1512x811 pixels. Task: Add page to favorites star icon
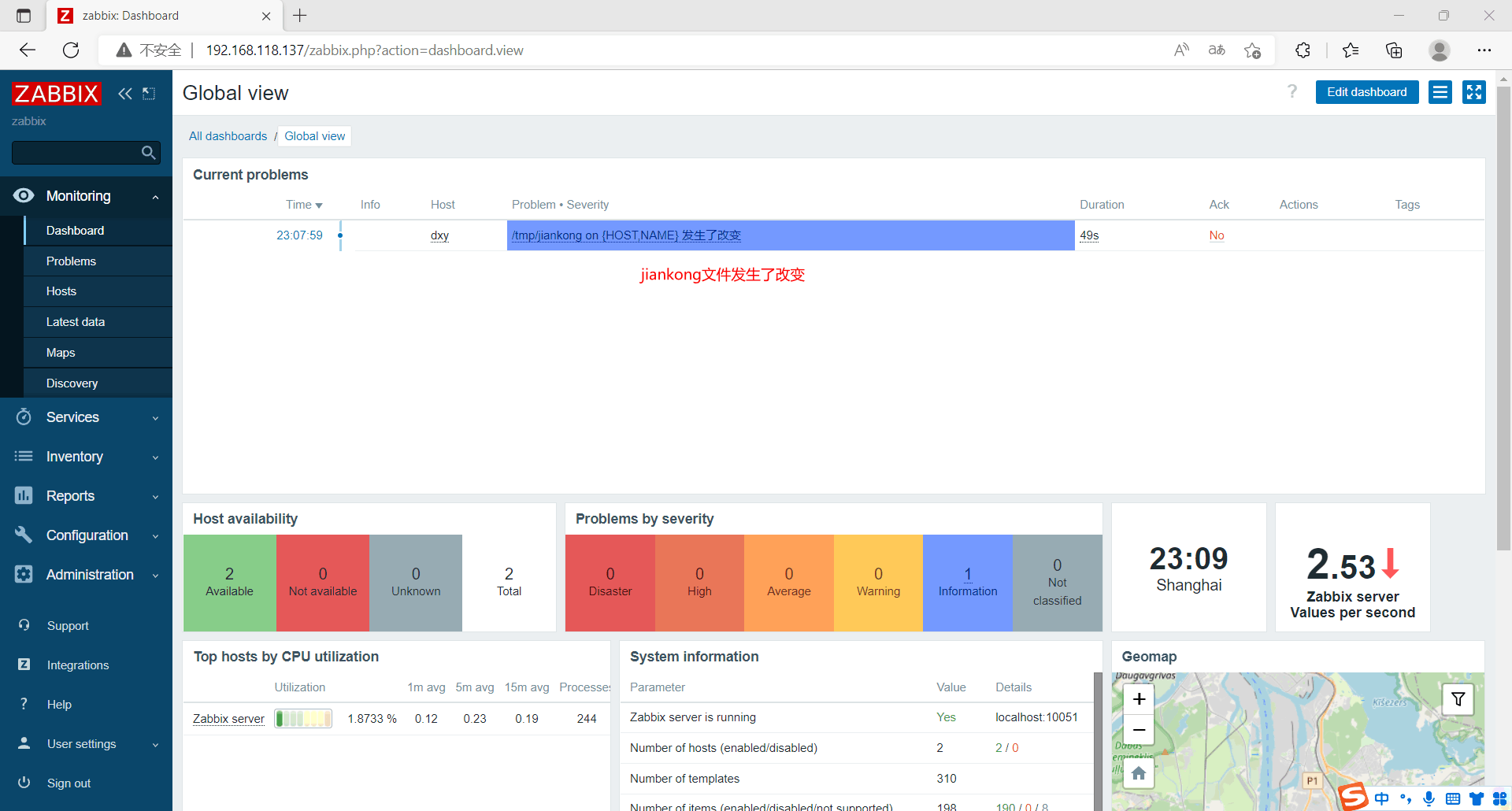click(x=1252, y=50)
